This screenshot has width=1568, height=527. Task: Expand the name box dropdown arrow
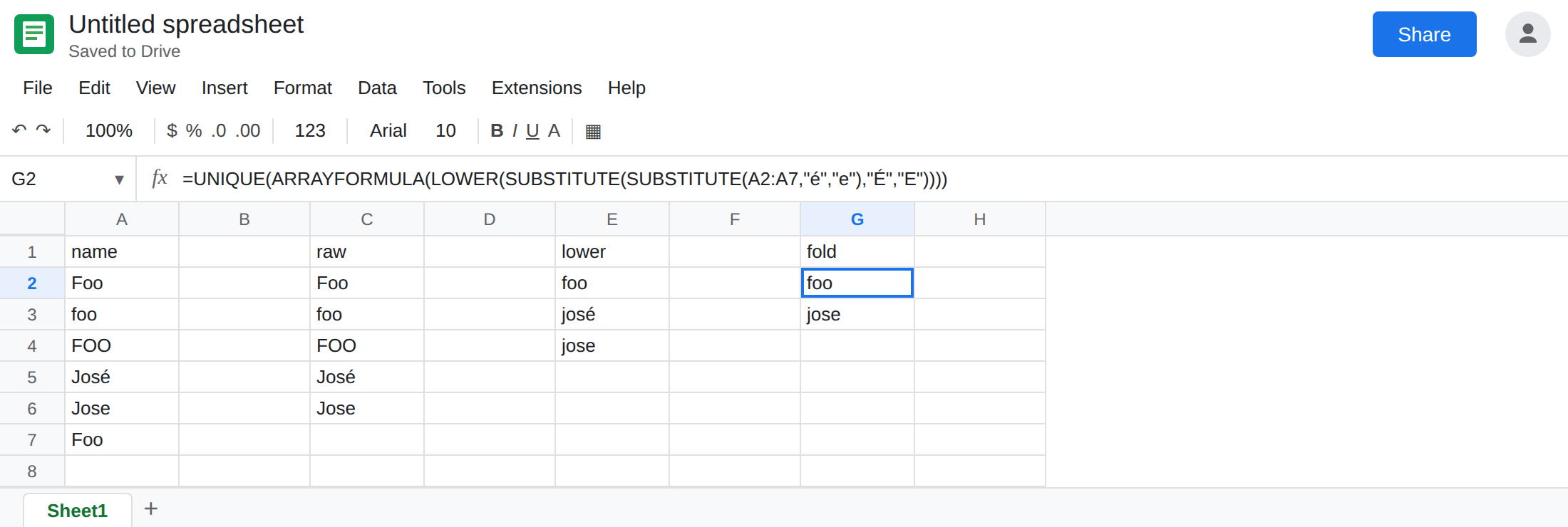[x=119, y=179]
